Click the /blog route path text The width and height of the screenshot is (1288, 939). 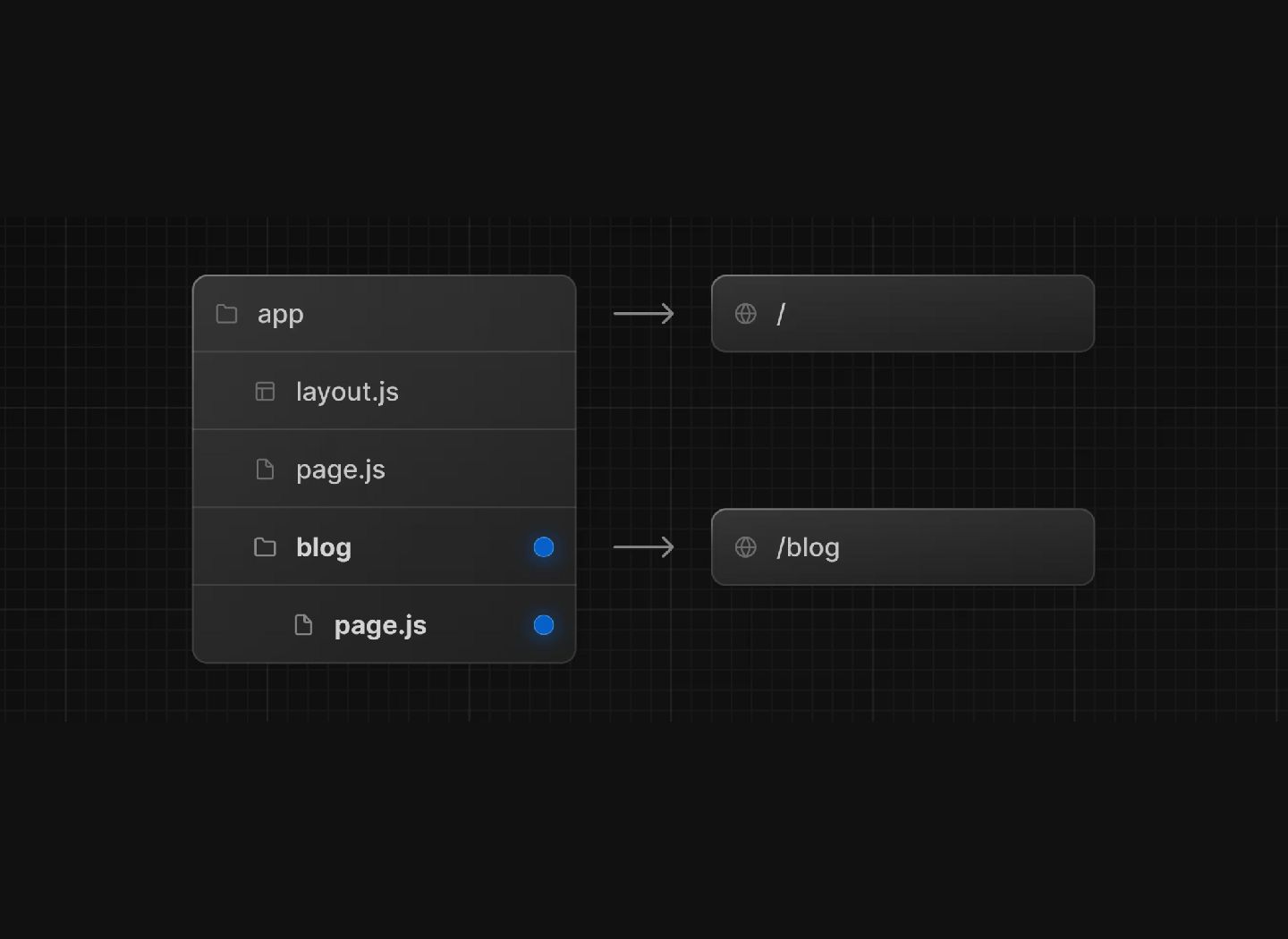pyautogui.click(x=808, y=547)
